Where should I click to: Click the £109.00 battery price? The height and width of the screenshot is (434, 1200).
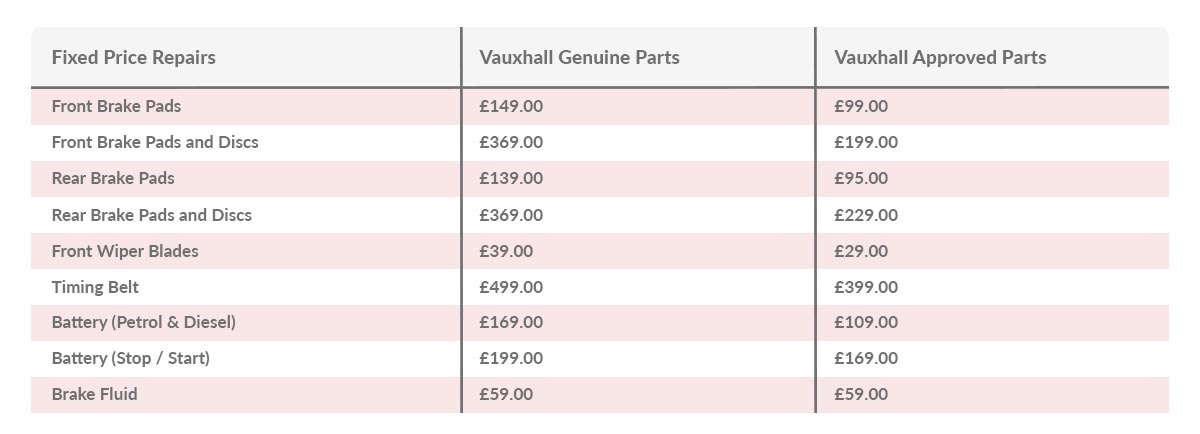(x=866, y=322)
